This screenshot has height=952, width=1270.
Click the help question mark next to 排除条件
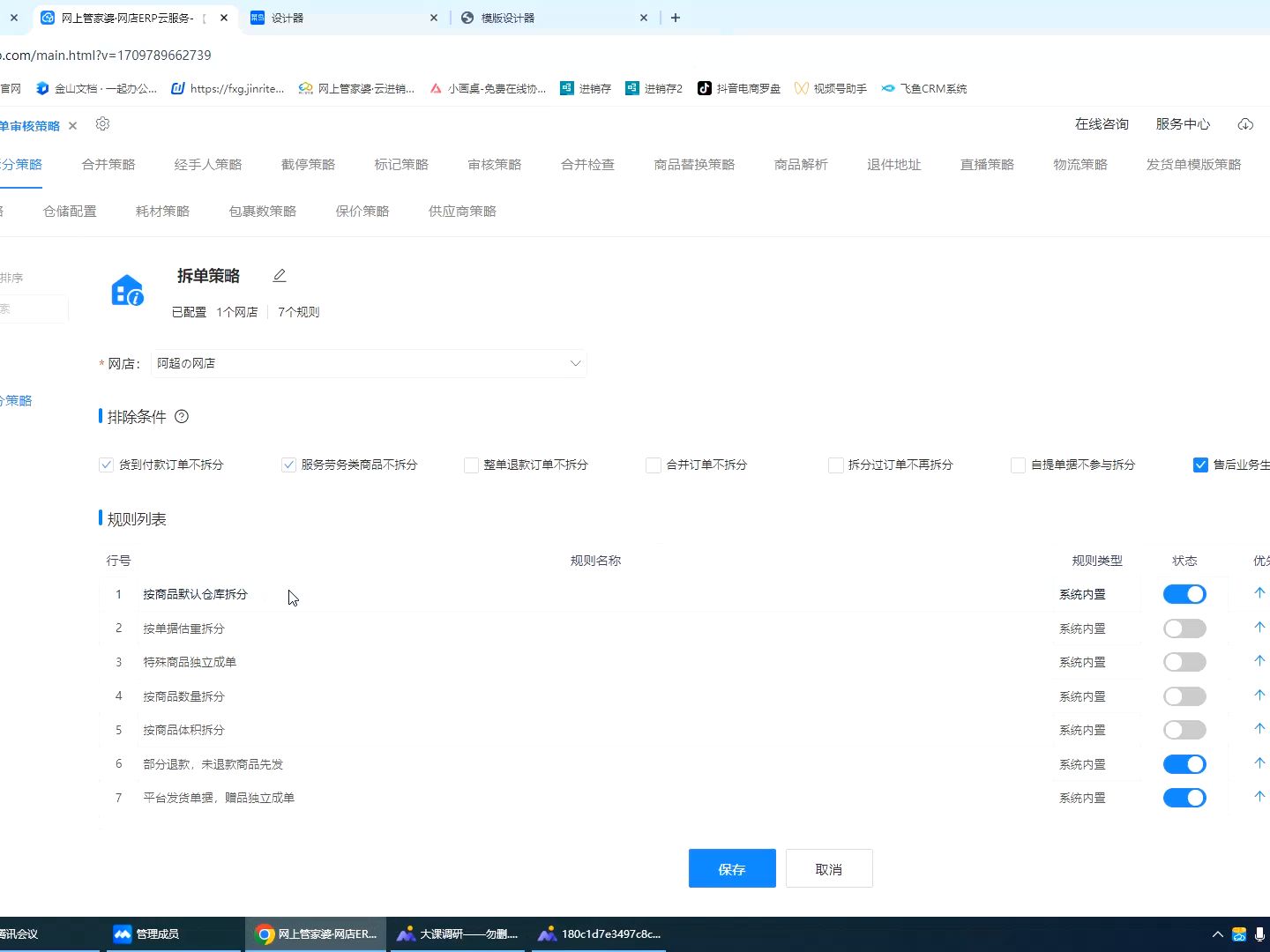(182, 416)
